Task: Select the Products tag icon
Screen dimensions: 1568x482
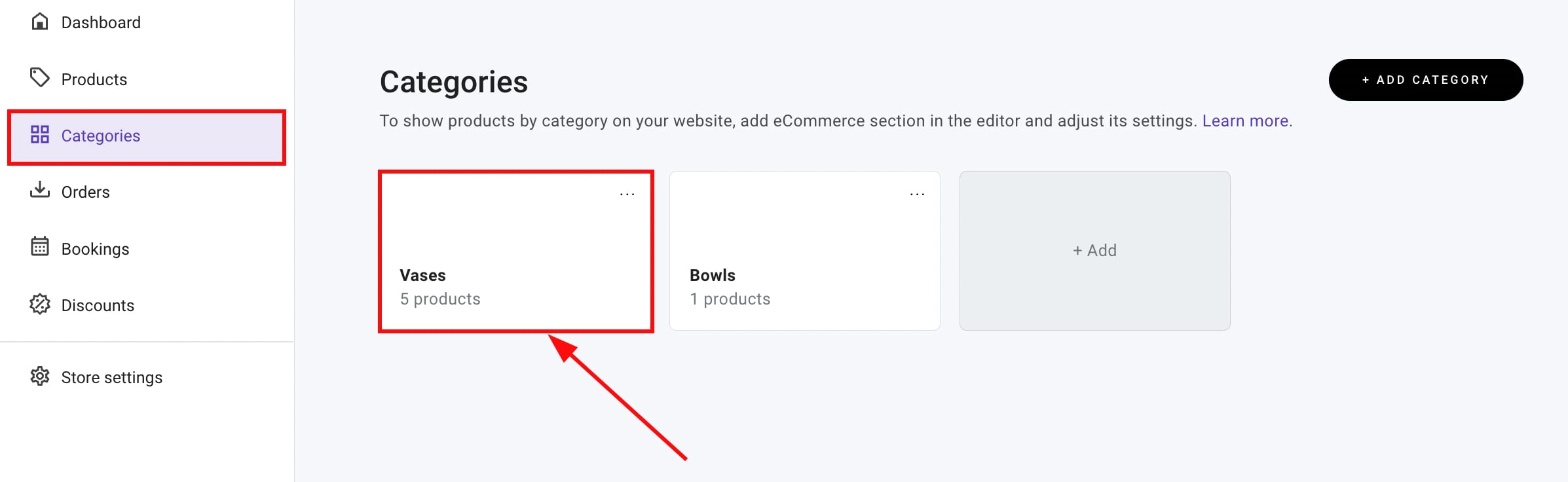Action: pyautogui.click(x=41, y=79)
